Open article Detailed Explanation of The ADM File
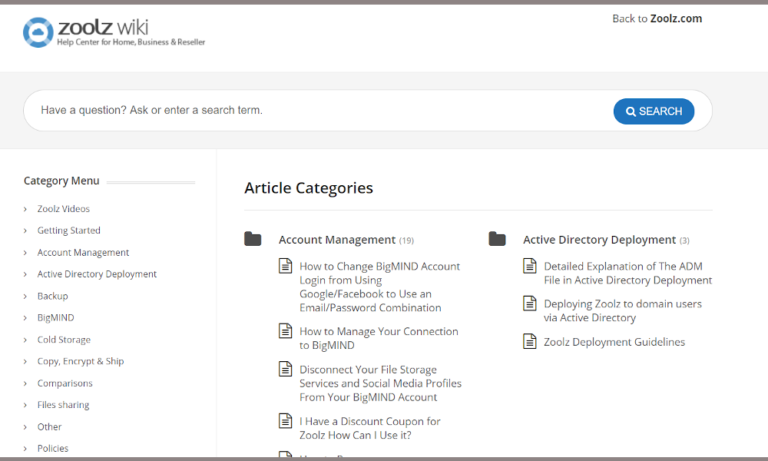The image size is (768, 461). 628,273
